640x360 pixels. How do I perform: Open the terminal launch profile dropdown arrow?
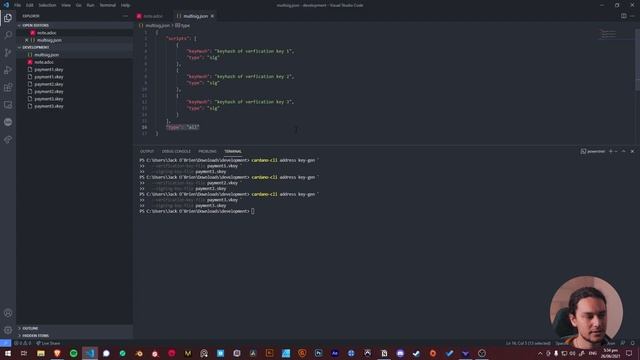coord(616,151)
